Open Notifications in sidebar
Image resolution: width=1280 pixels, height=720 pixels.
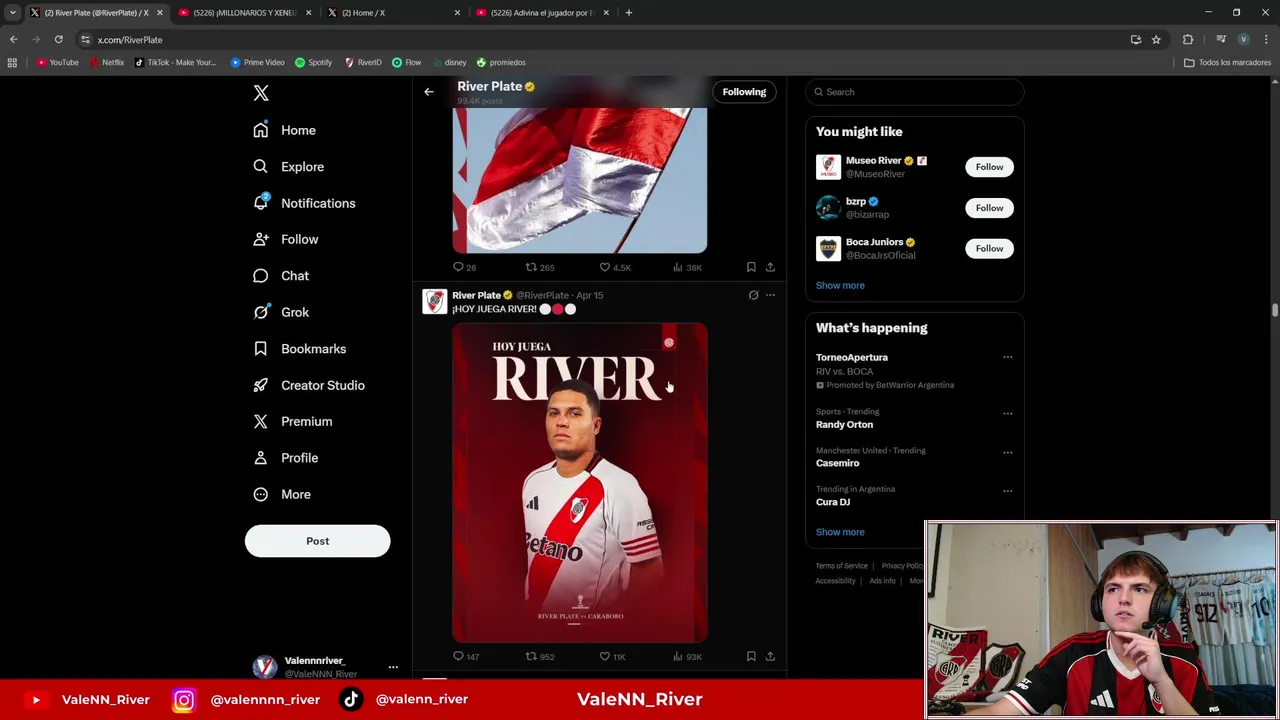[x=305, y=203]
